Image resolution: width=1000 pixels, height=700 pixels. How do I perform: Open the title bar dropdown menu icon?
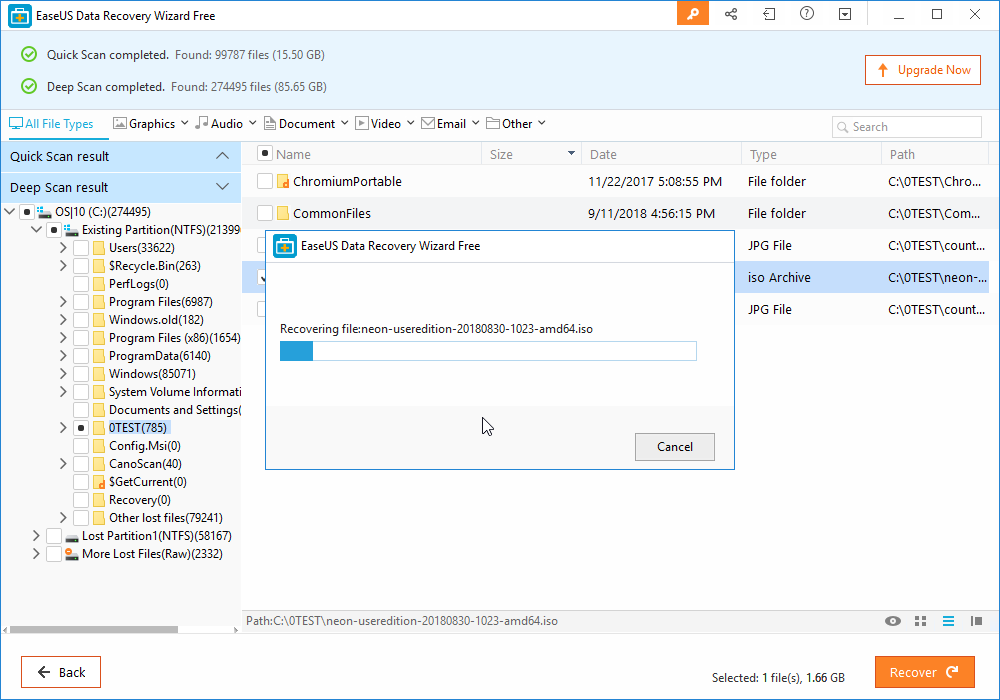[845, 14]
